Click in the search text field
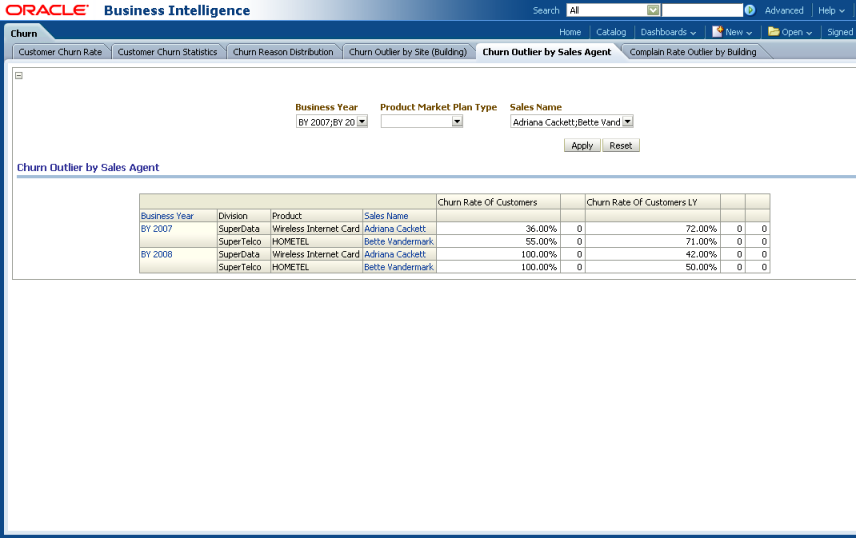Image resolution: width=856 pixels, height=538 pixels. pos(702,10)
